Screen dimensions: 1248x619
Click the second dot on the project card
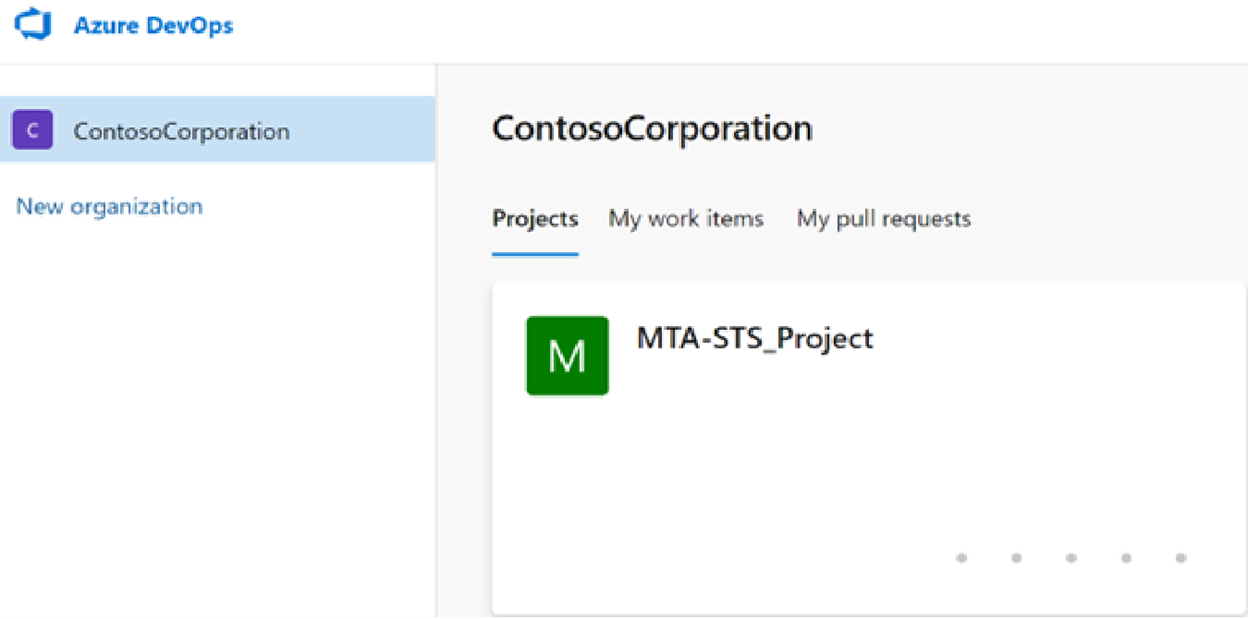[1016, 558]
